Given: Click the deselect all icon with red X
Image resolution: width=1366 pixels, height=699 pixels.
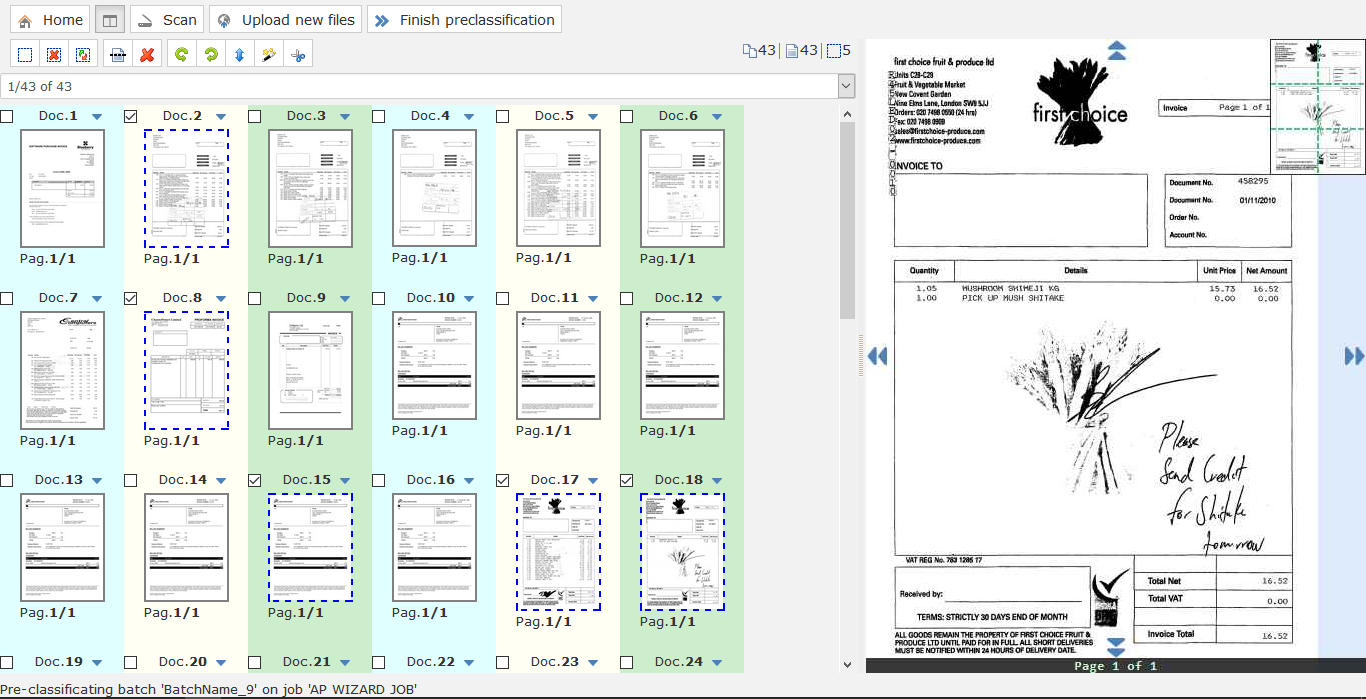Looking at the screenshot, I should tap(54, 54).
